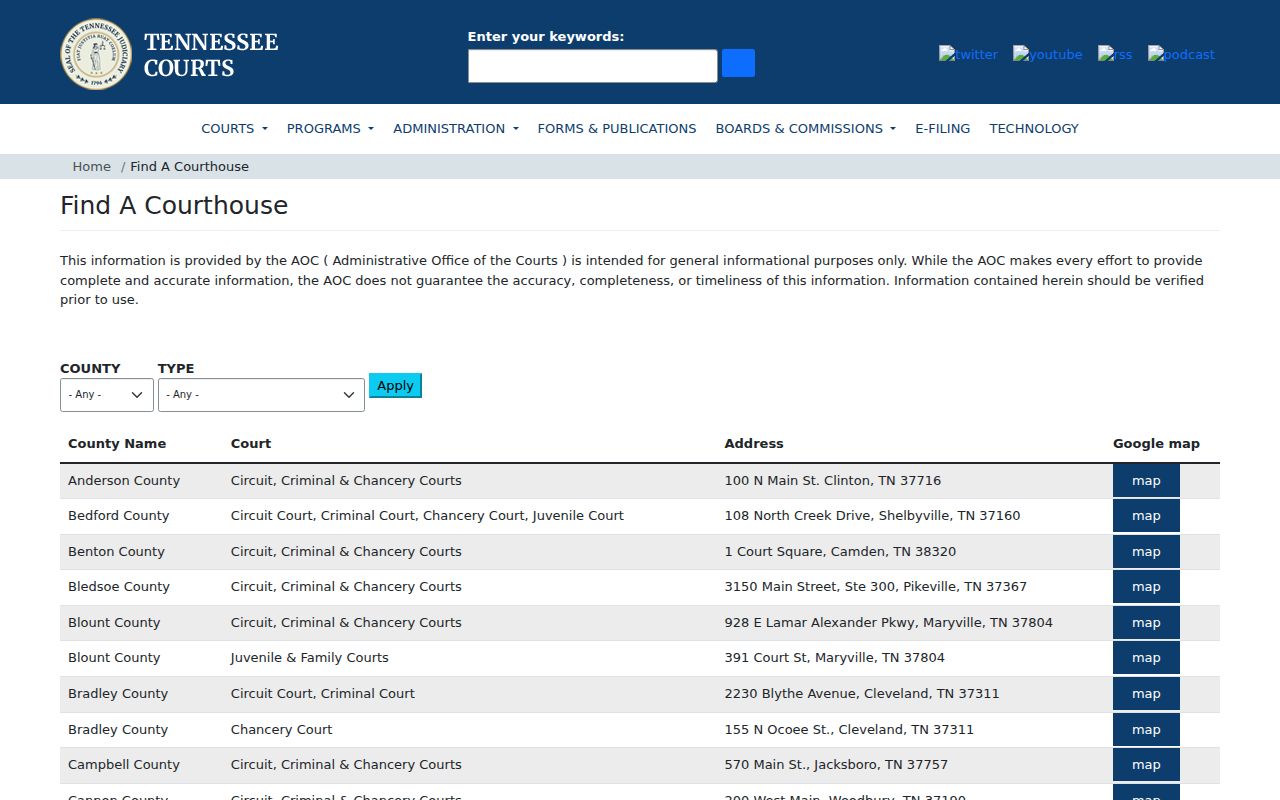Go to the Home breadcrumb

click(x=91, y=166)
